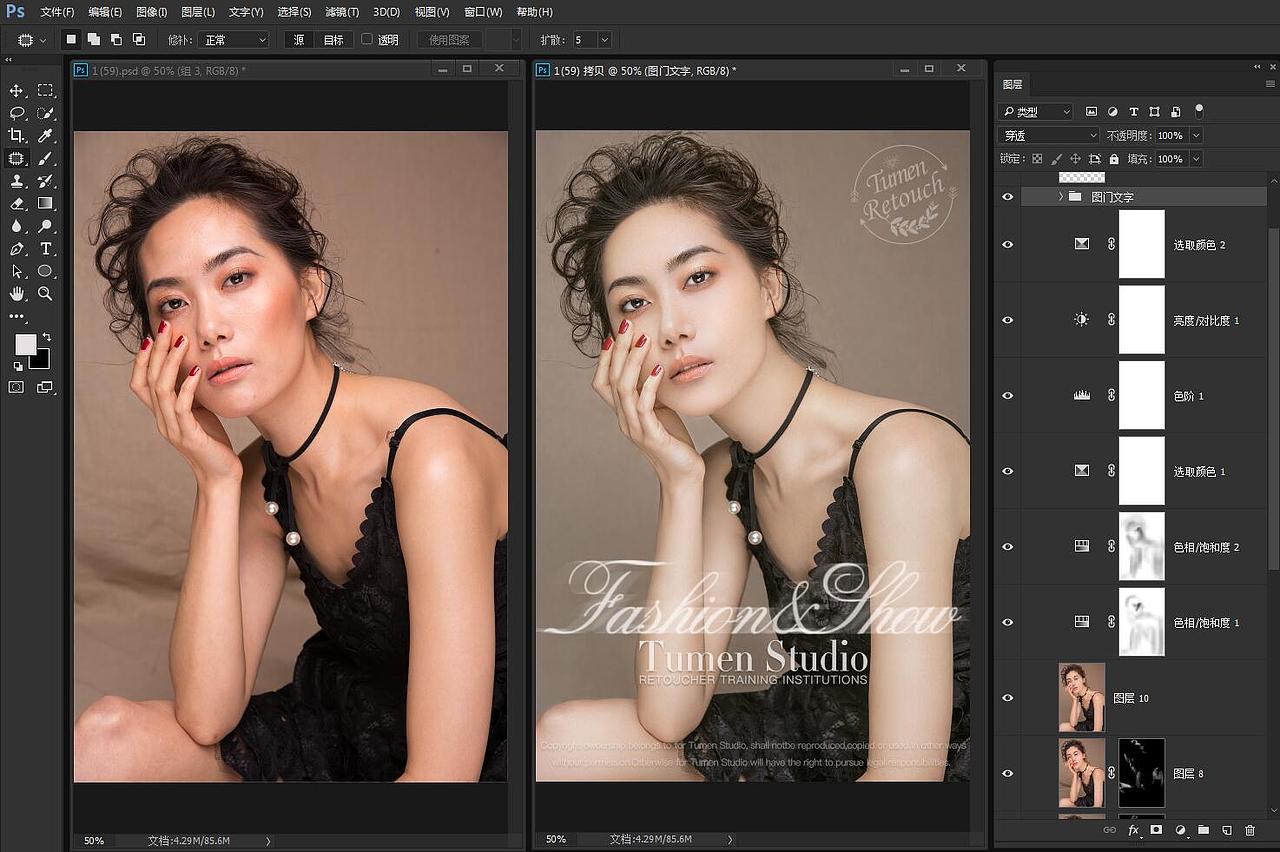This screenshot has height=852, width=1280.
Task: Delete the selected layer with trash icon
Action: tap(1250, 830)
